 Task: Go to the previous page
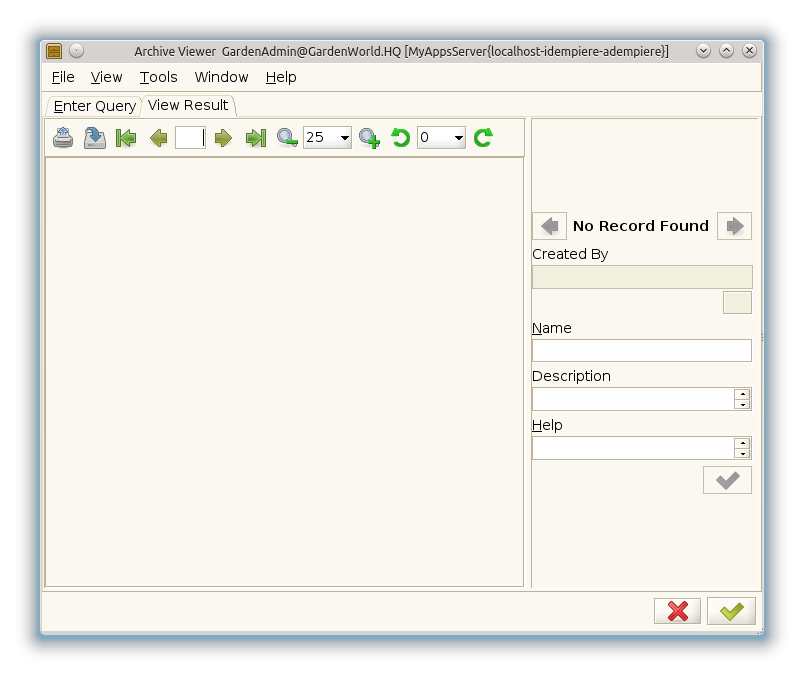coord(158,138)
